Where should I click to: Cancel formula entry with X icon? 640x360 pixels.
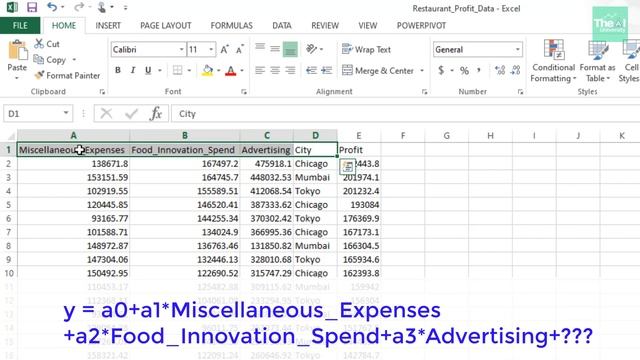106,113
